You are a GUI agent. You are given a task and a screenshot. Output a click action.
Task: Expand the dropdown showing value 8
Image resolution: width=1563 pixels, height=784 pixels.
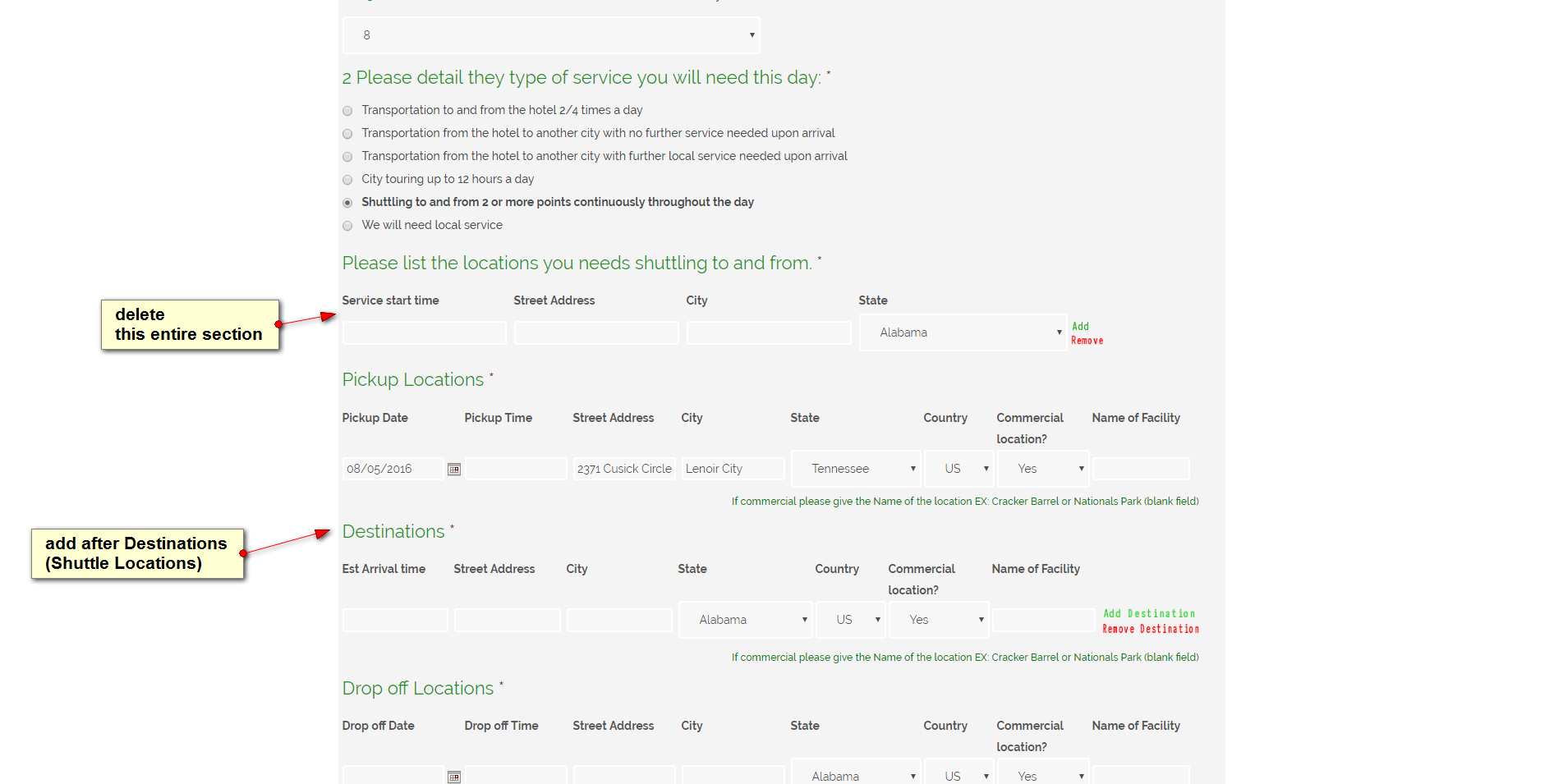pos(551,35)
